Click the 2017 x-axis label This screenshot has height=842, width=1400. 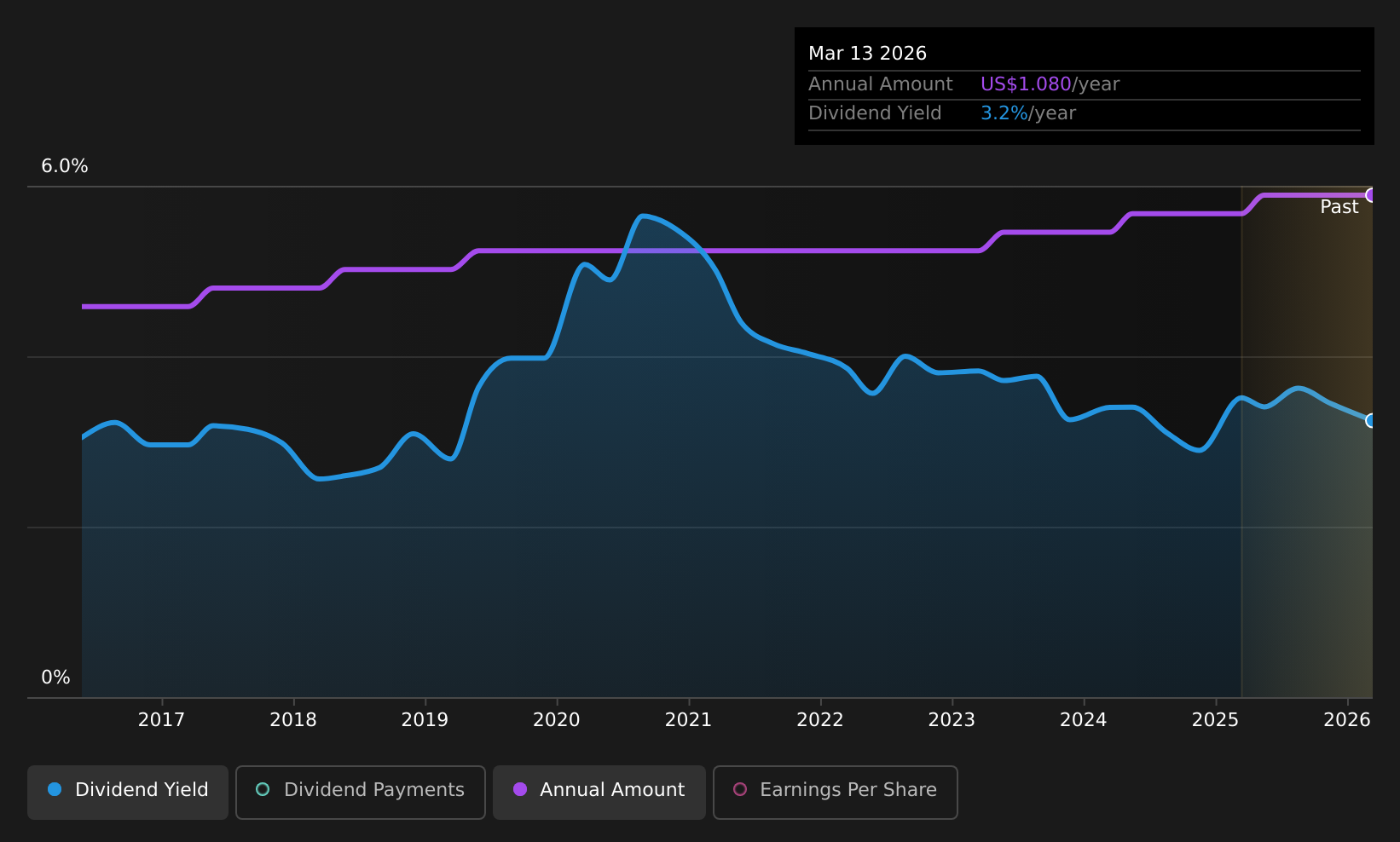[161, 720]
